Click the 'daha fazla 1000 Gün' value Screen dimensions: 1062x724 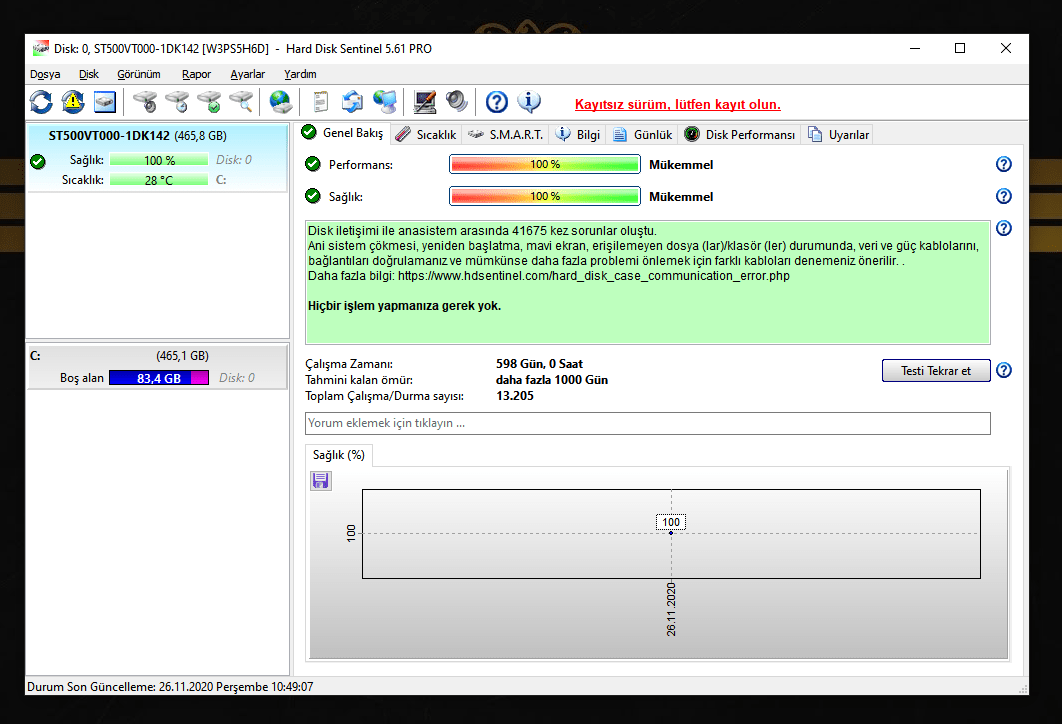(x=551, y=380)
